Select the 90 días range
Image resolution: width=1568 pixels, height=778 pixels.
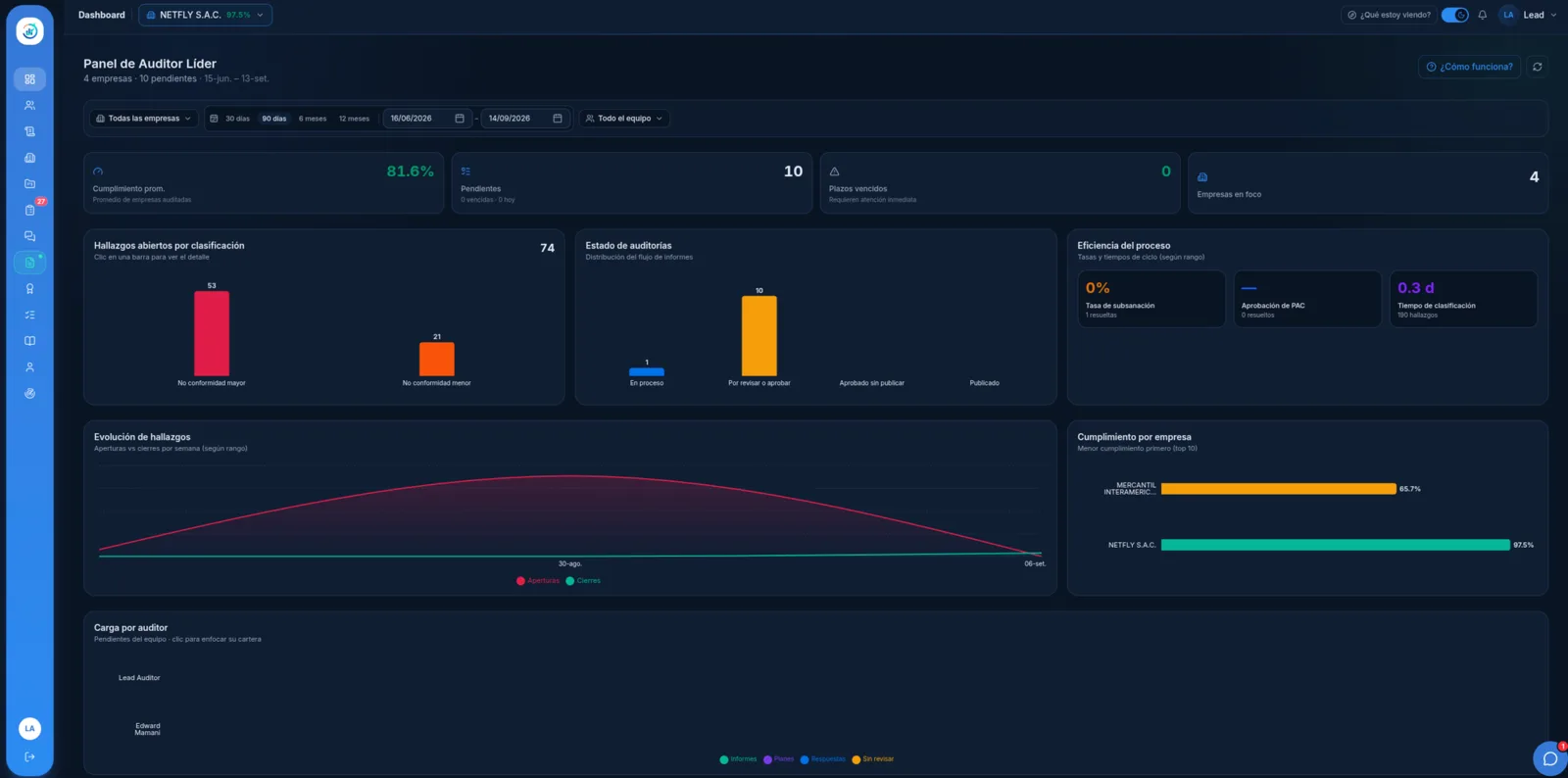point(274,119)
